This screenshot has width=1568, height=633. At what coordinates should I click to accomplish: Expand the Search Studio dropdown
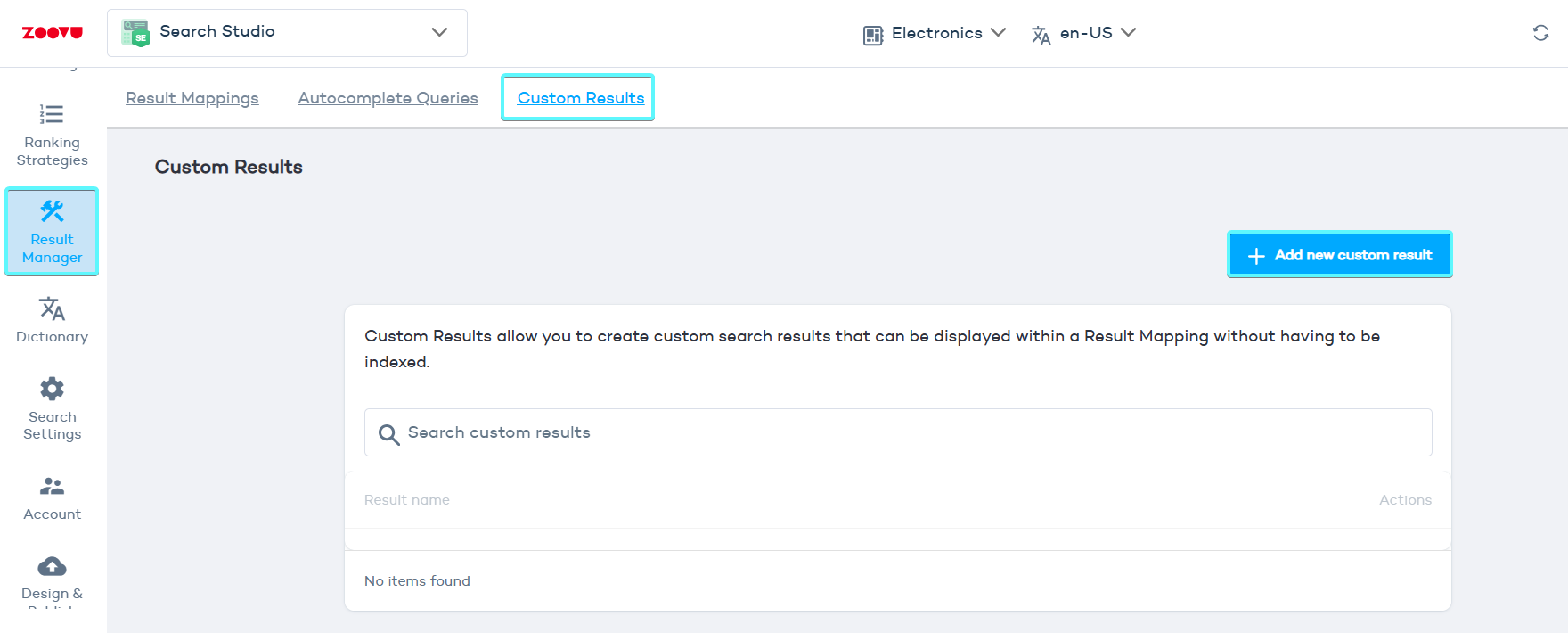point(439,32)
